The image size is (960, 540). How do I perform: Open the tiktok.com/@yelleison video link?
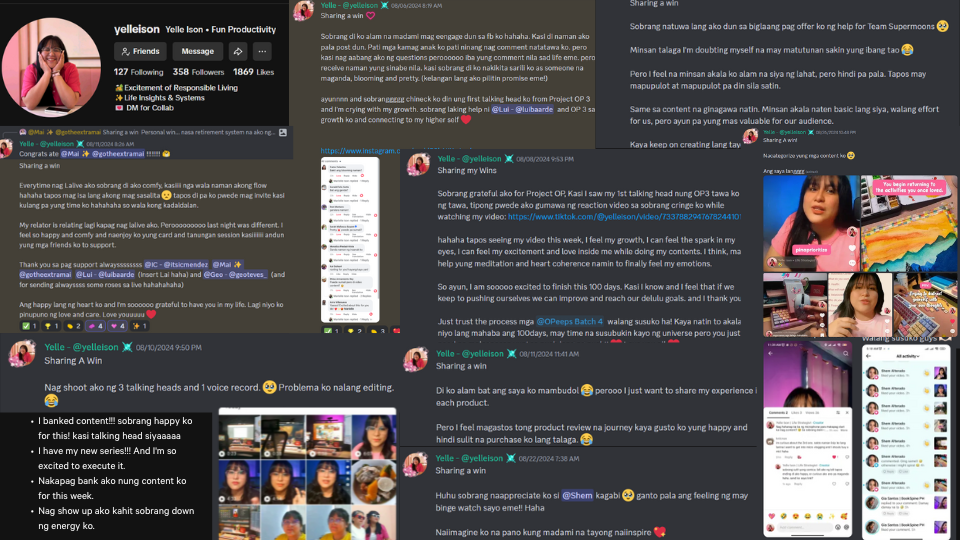point(624,217)
